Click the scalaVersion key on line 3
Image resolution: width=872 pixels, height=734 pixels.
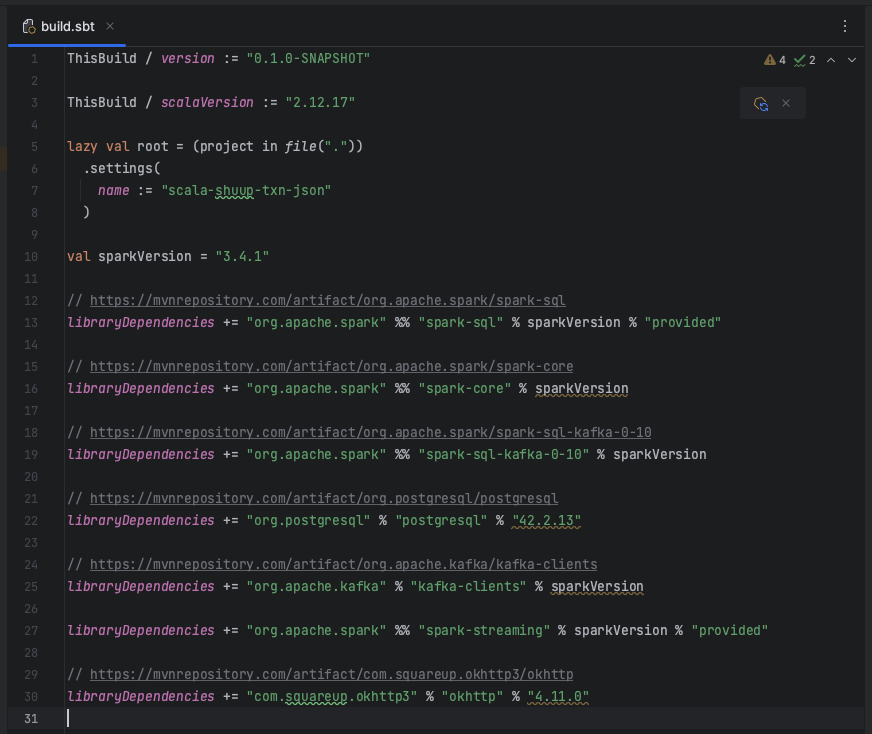click(x=207, y=102)
